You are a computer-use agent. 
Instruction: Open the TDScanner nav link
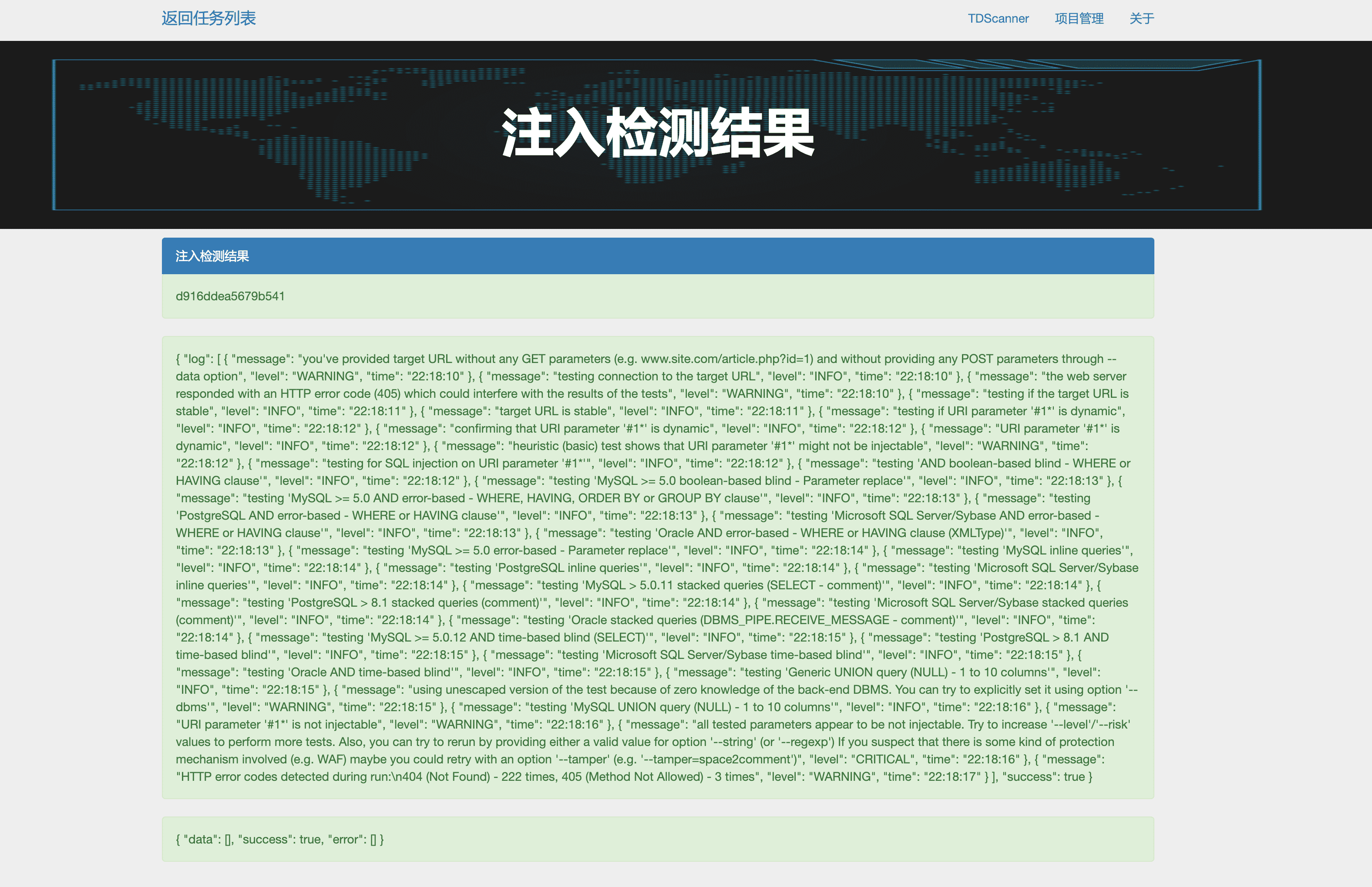(998, 18)
